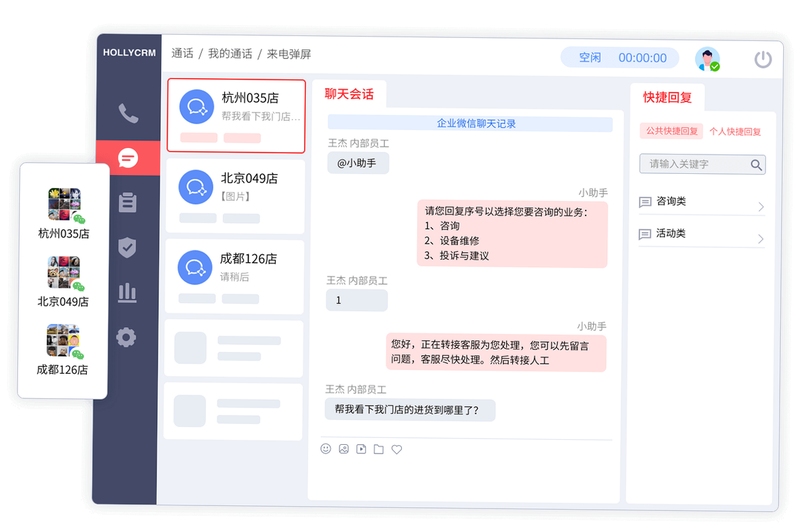Click the reply 您好,正在转接客服为您处理
This screenshot has width=800, height=532.
coord(496,352)
